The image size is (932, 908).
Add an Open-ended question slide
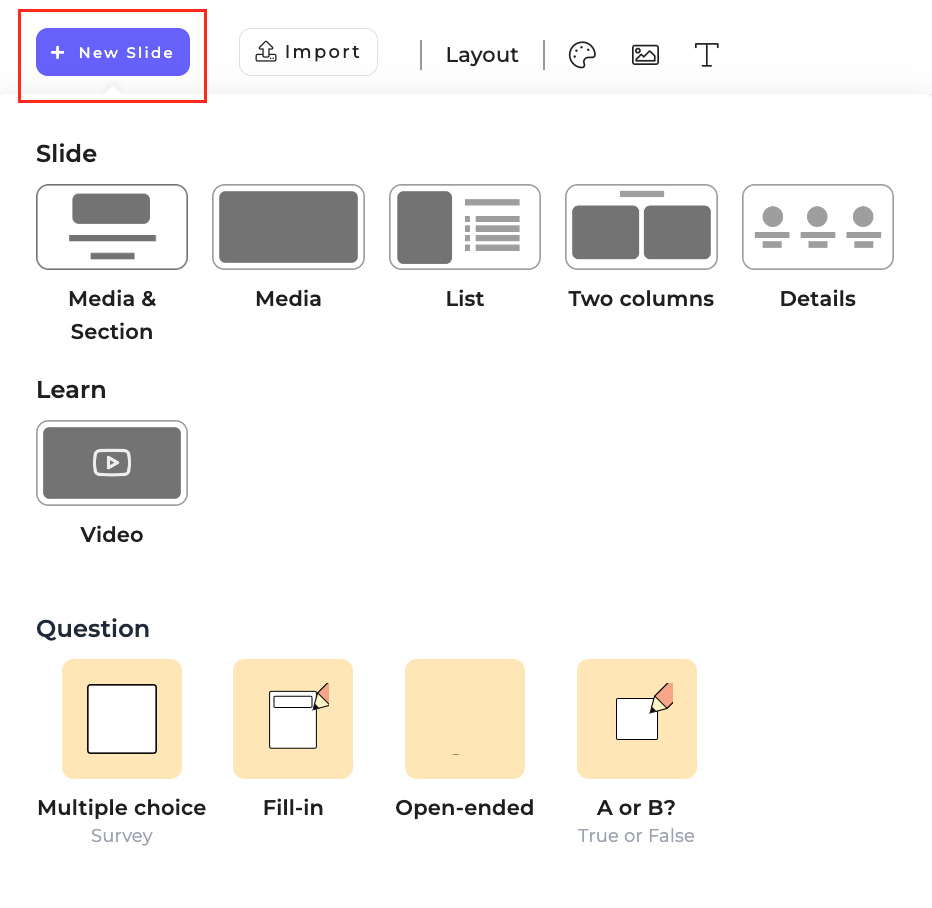coord(465,719)
